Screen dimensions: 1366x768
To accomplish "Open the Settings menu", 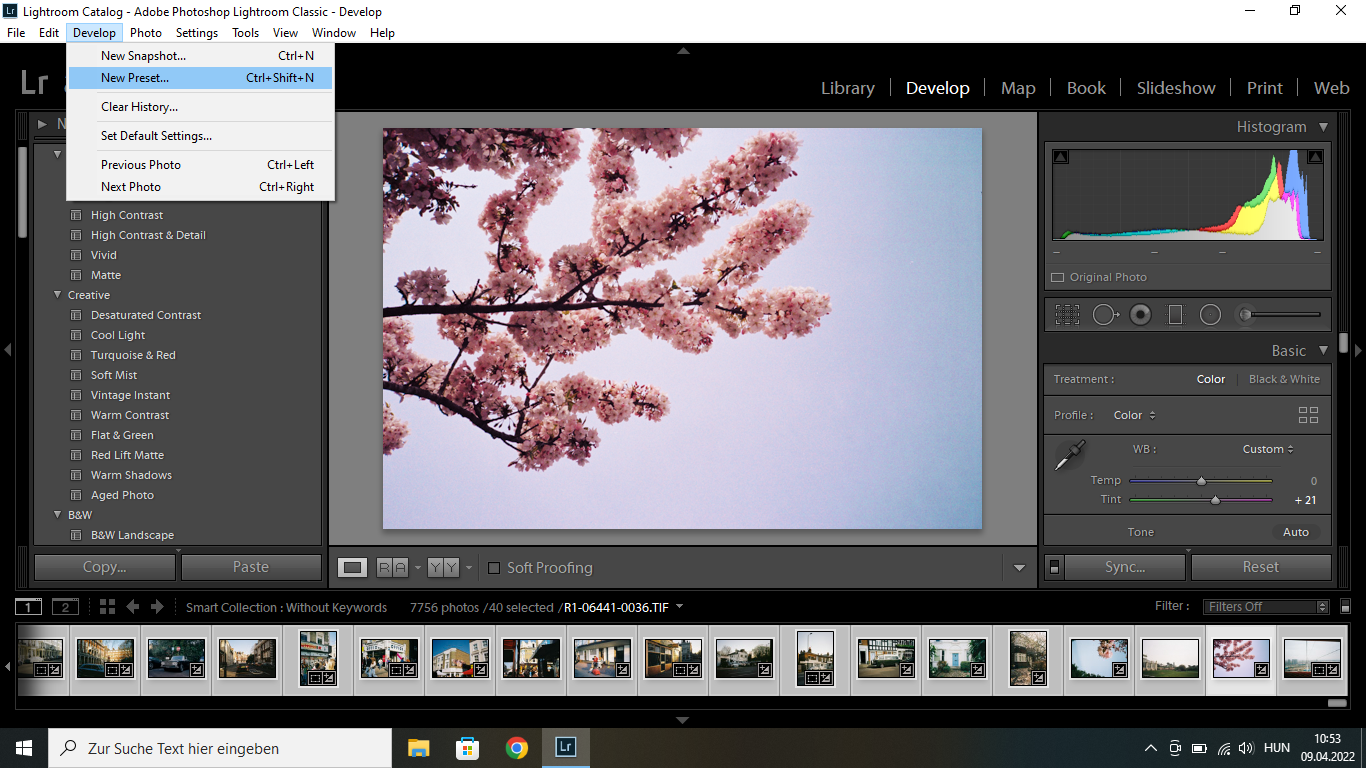I will click(197, 33).
